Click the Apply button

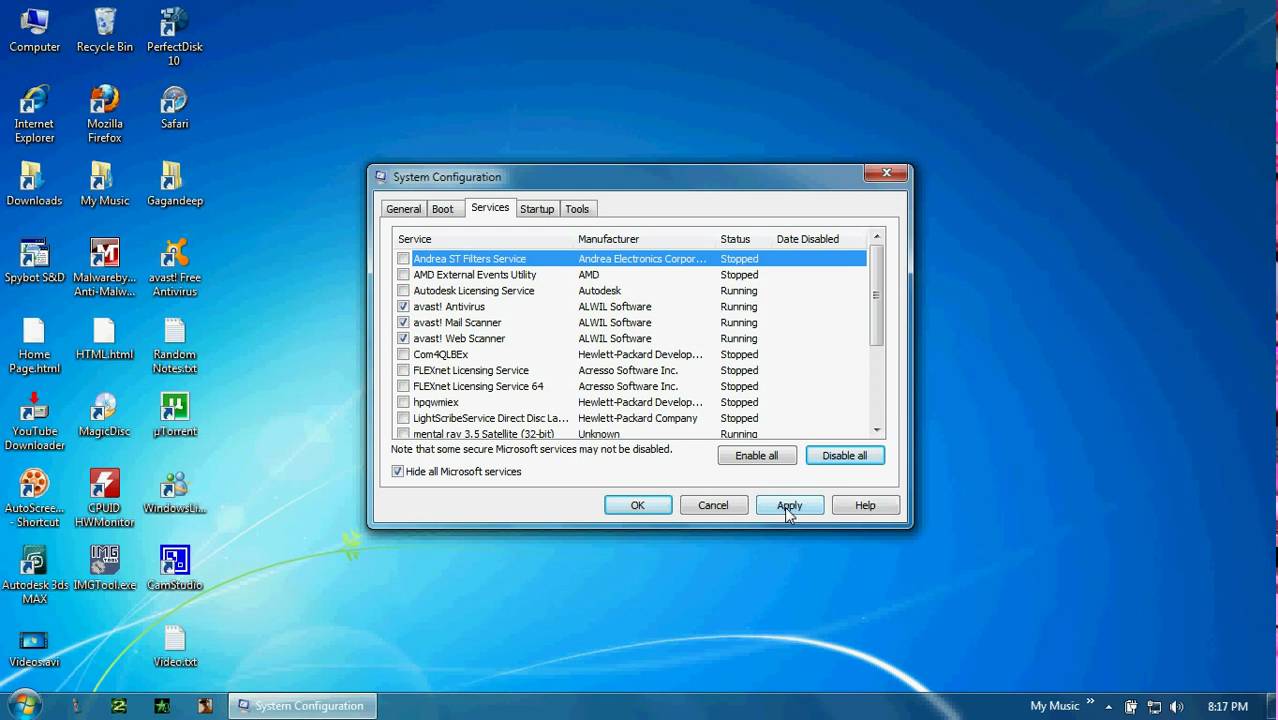pos(790,506)
